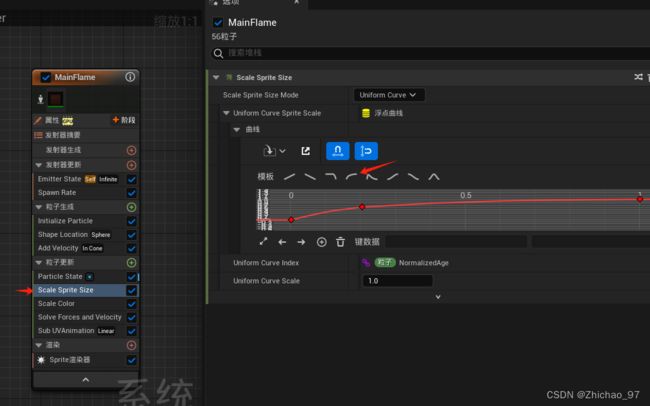Collapse Uniform Curve Sprite Scale group
The height and width of the screenshot is (406, 650).
226,113
